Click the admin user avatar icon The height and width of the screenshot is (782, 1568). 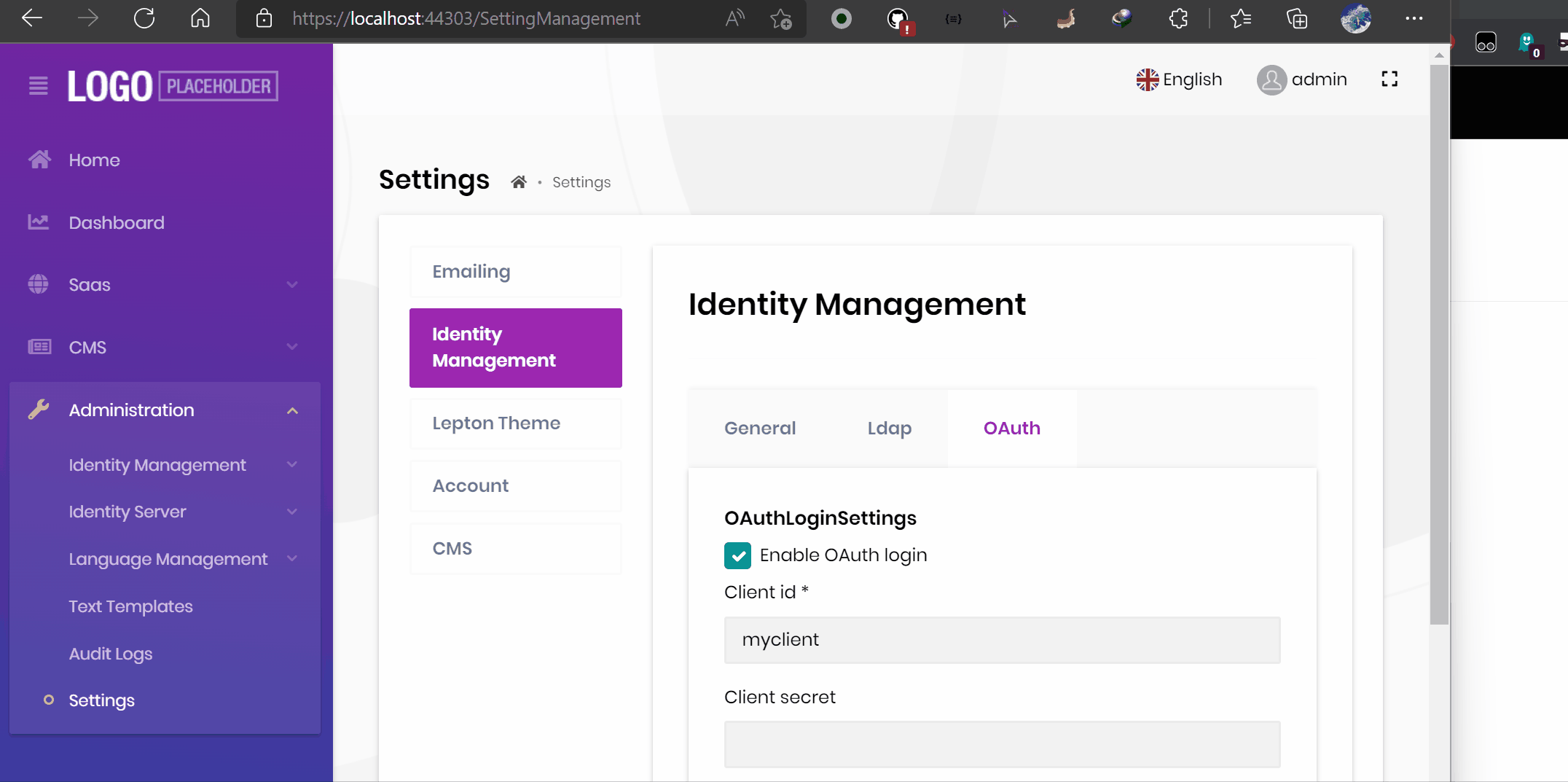(x=1271, y=80)
